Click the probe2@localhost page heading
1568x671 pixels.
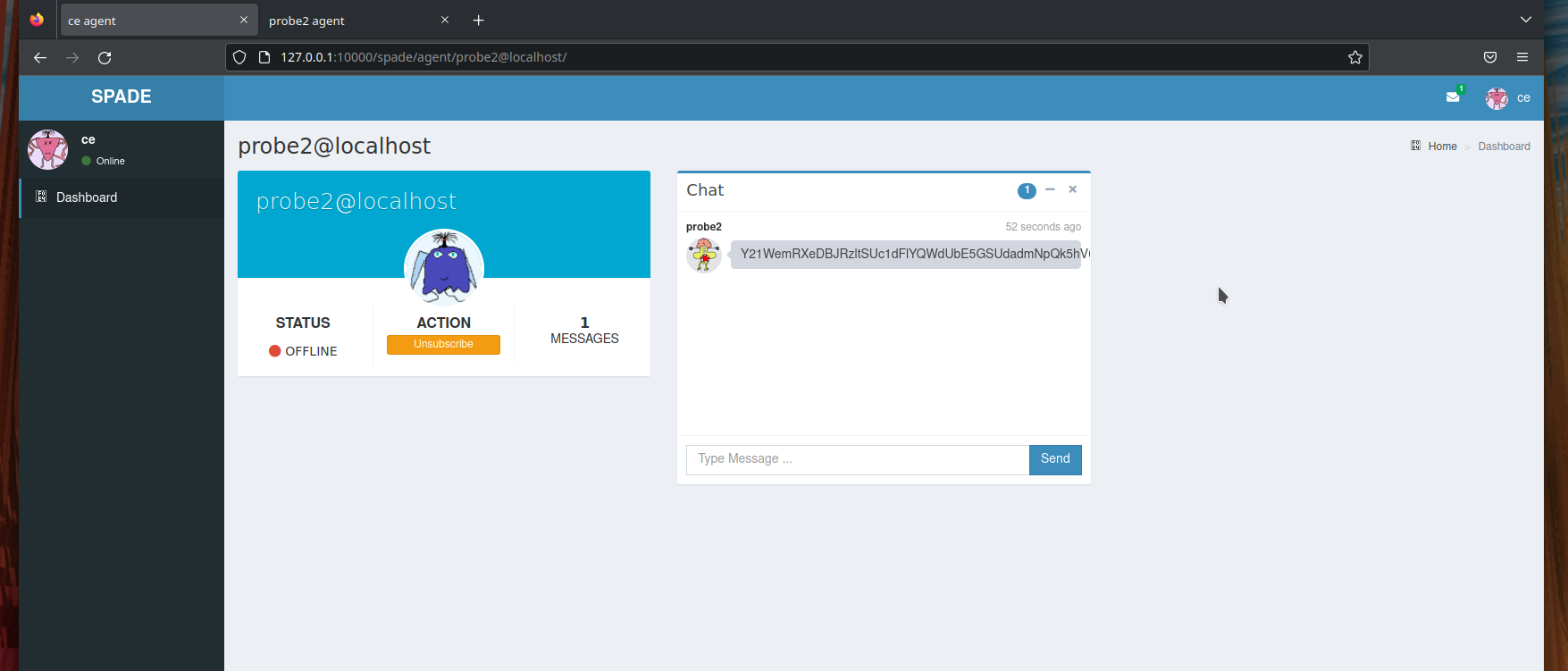point(334,146)
